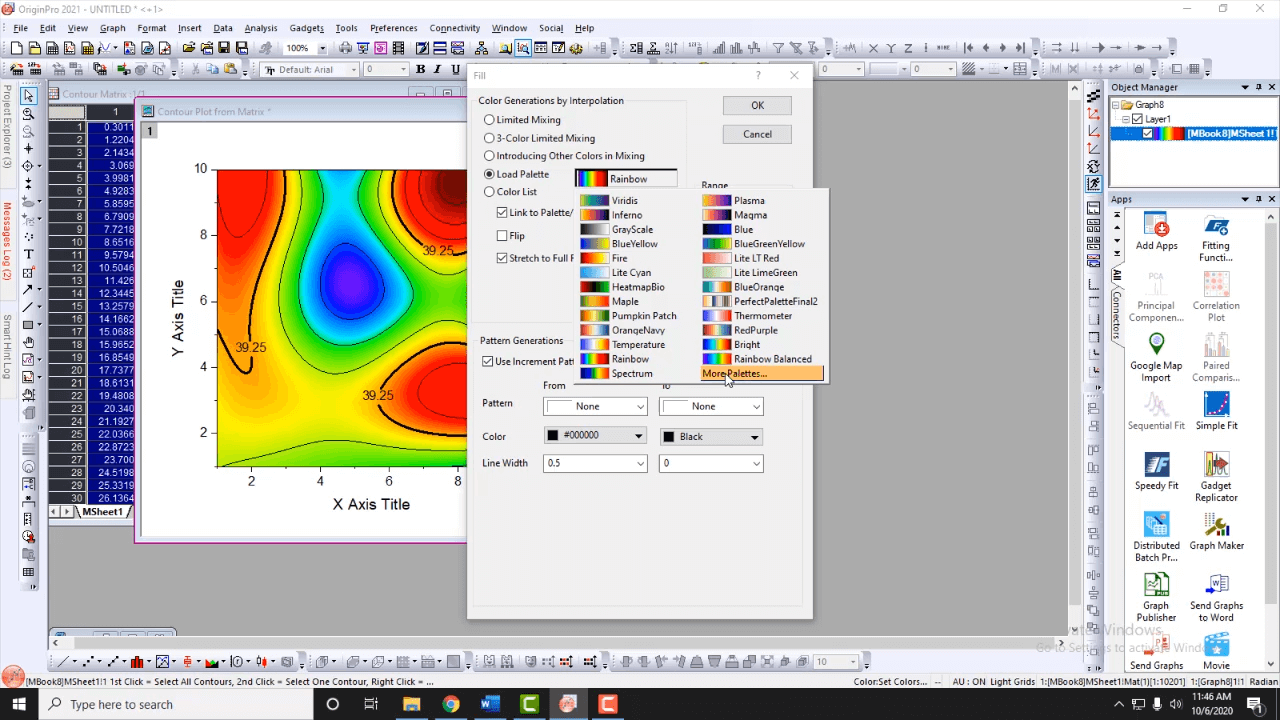Enable the Flip checkbox
1280x720 pixels.
(x=502, y=236)
